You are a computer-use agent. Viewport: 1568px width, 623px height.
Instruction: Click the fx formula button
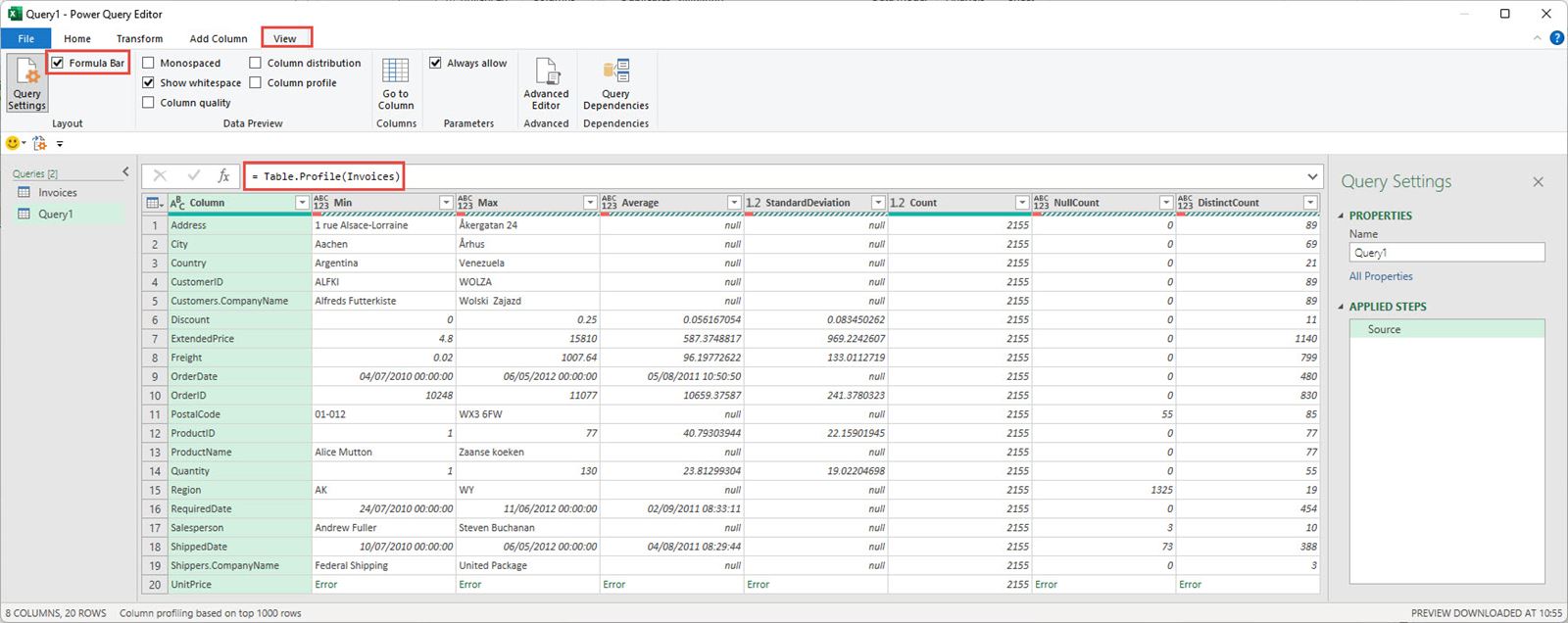[223, 175]
